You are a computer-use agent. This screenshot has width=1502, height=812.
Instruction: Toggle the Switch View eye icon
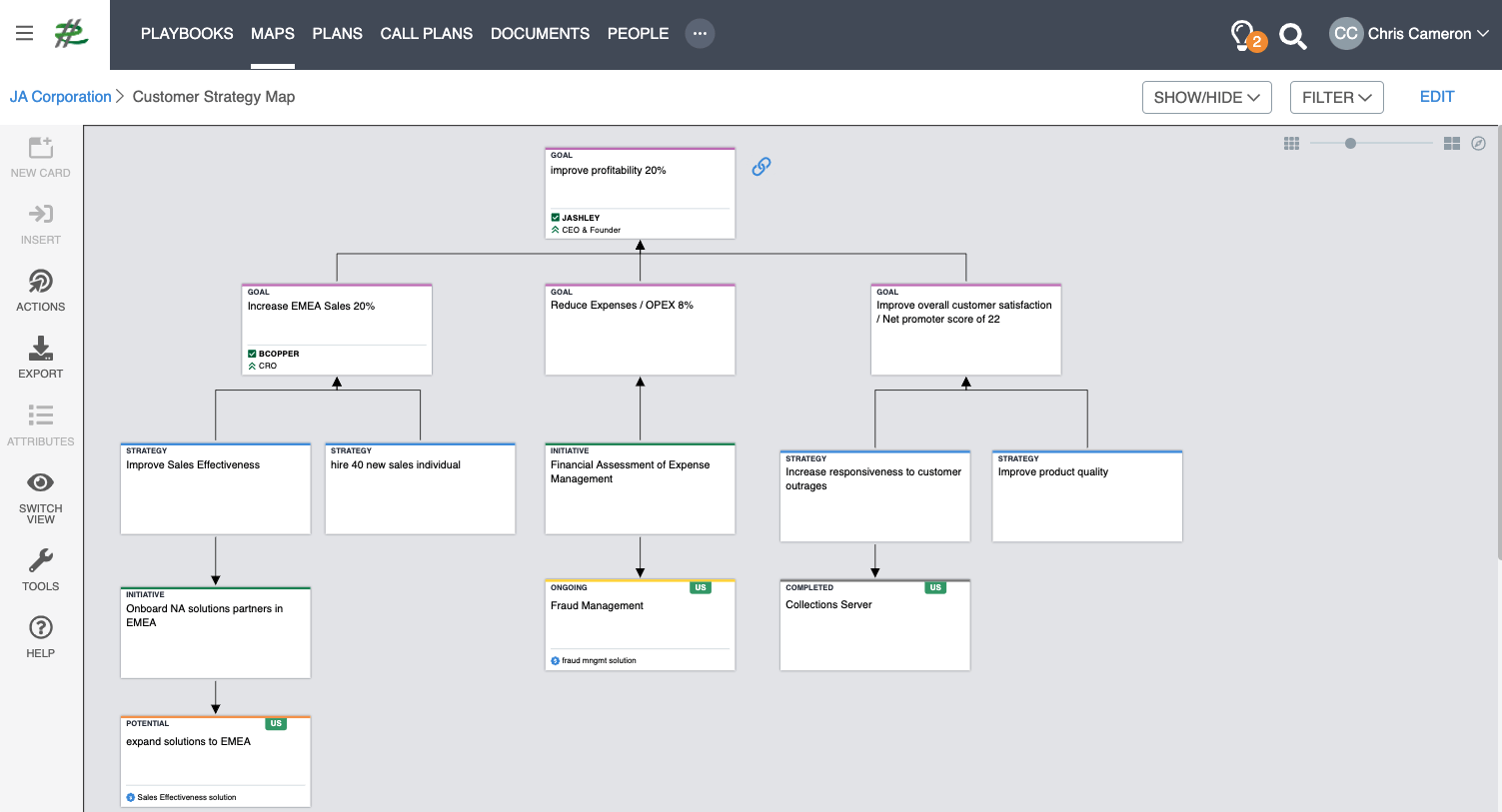pyautogui.click(x=40, y=483)
